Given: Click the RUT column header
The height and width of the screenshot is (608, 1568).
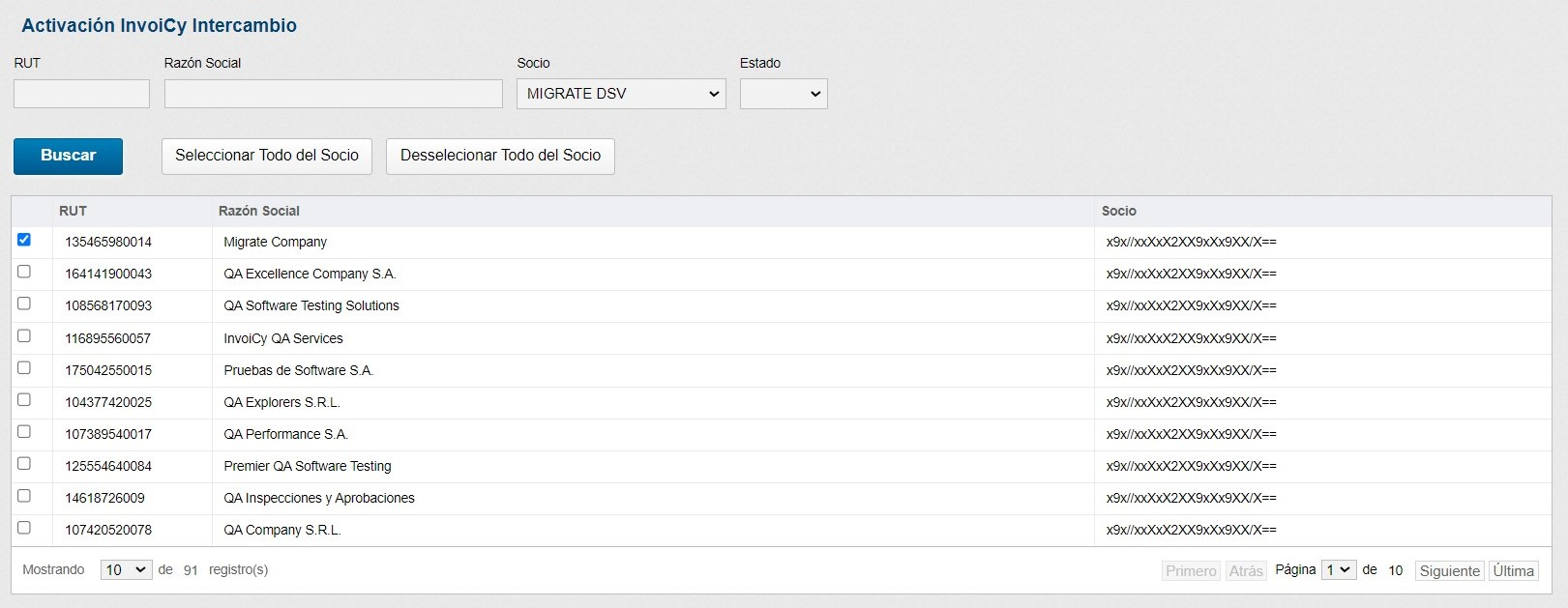Looking at the screenshot, I should pyautogui.click(x=73, y=211).
